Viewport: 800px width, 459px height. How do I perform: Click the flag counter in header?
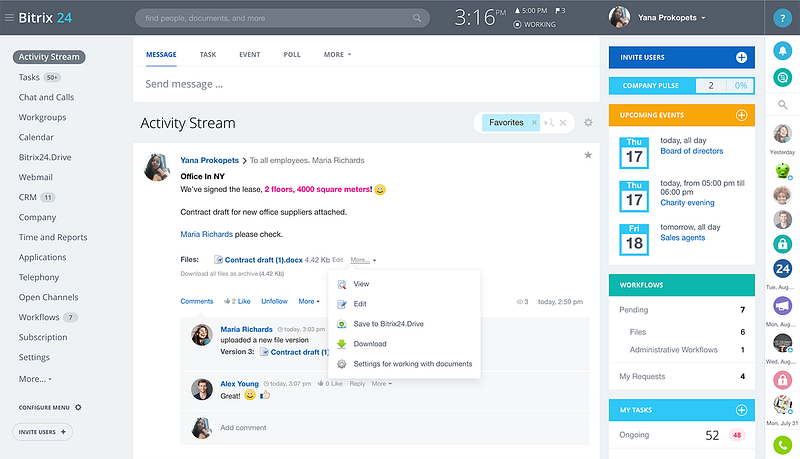click(560, 11)
